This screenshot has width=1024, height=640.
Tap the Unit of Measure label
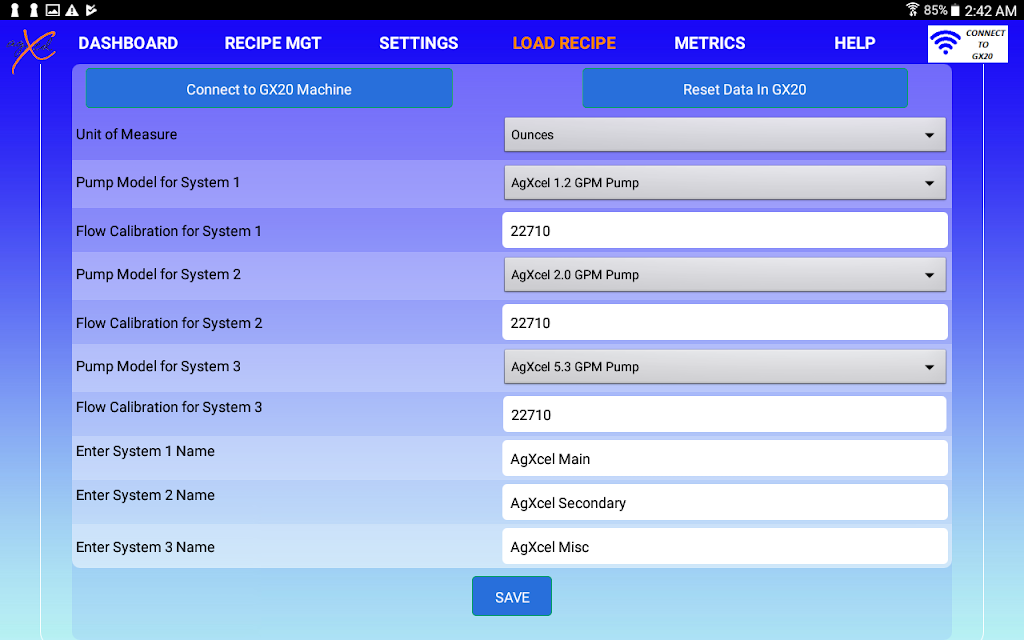tap(127, 135)
